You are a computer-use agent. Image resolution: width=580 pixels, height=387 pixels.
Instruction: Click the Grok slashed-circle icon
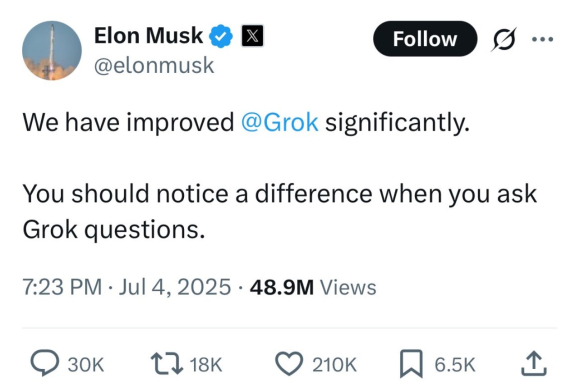point(504,39)
